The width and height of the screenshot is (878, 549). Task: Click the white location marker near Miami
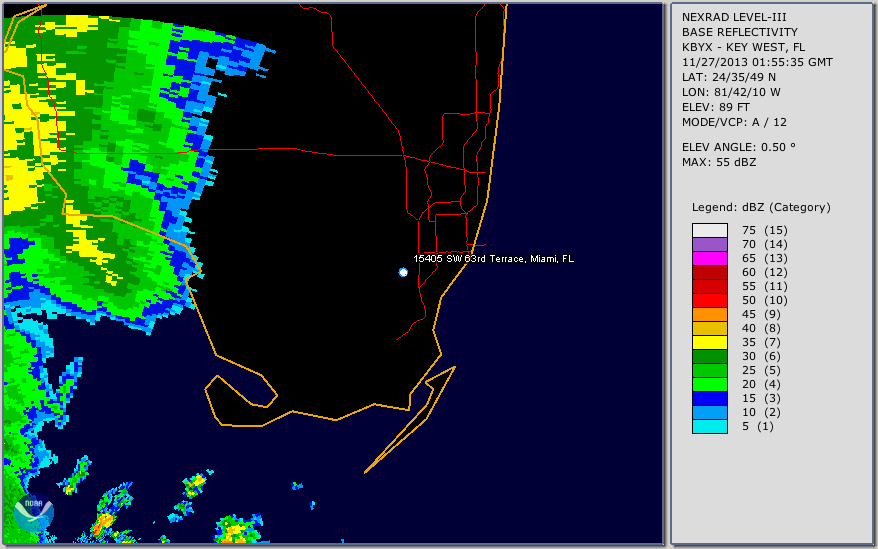click(403, 272)
